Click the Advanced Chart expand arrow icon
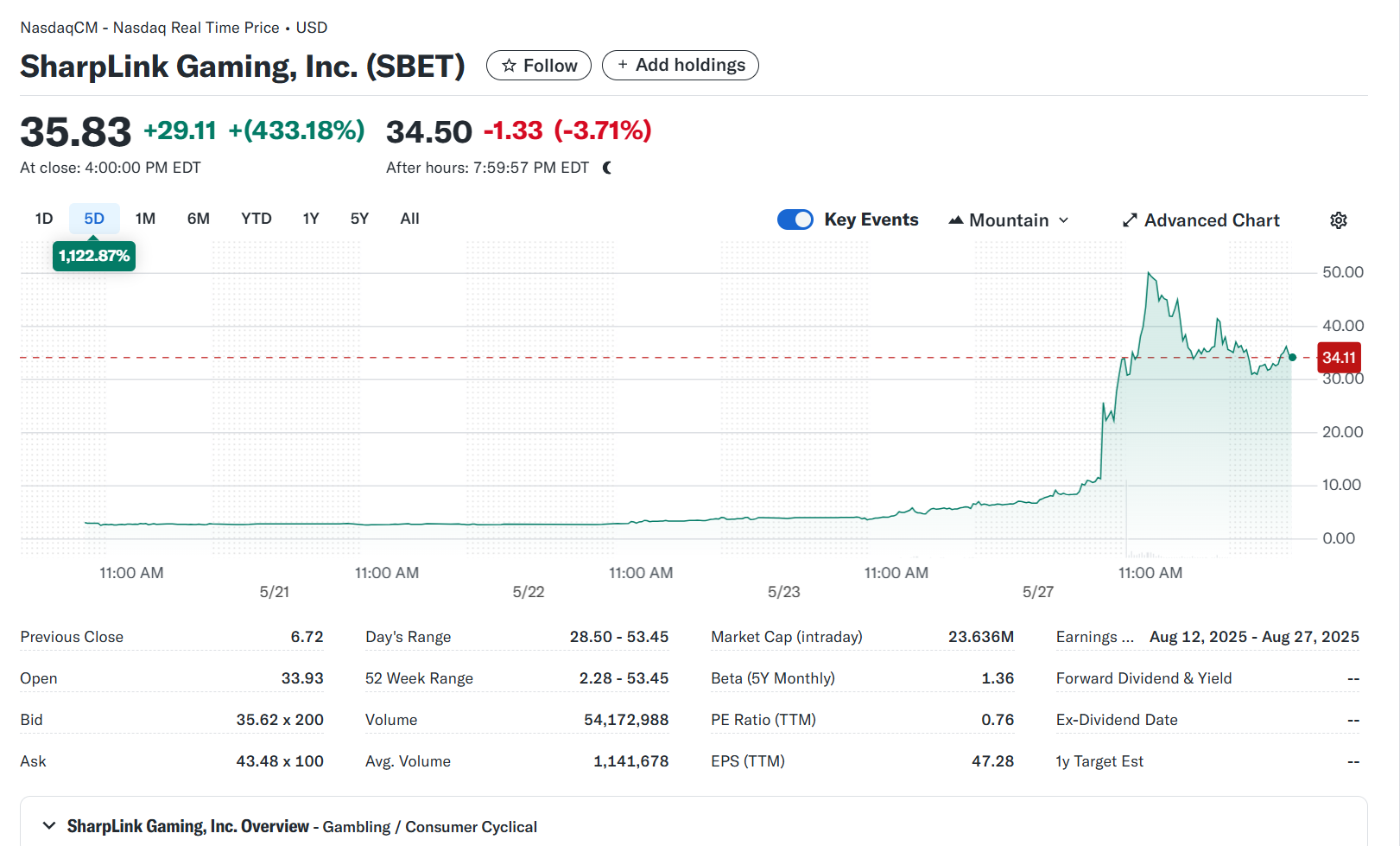 tap(1129, 220)
